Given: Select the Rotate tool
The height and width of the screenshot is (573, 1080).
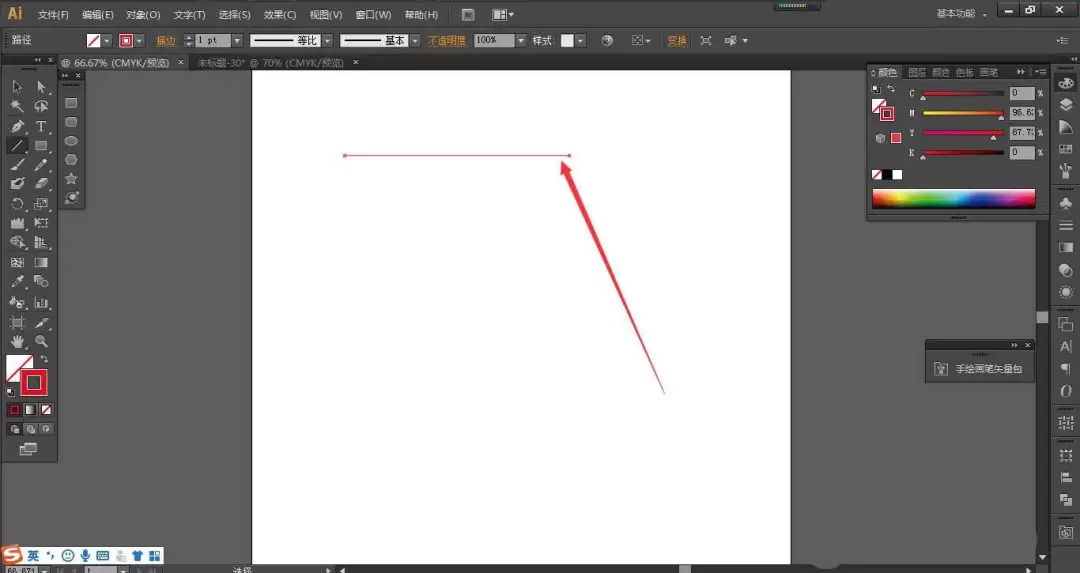Looking at the screenshot, I should point(17,204).
